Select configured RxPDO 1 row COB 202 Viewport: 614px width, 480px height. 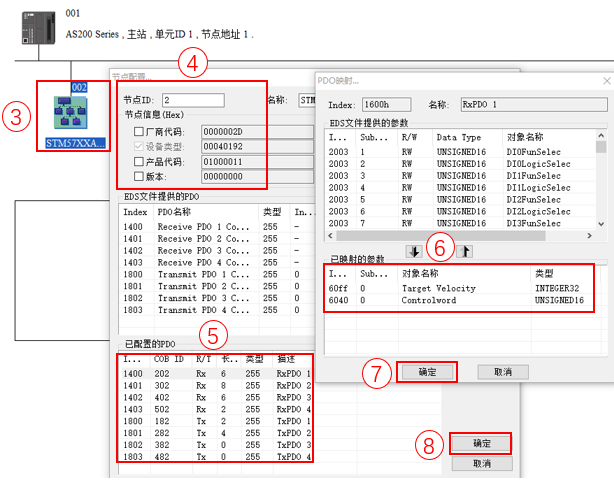tap(215, 374)
